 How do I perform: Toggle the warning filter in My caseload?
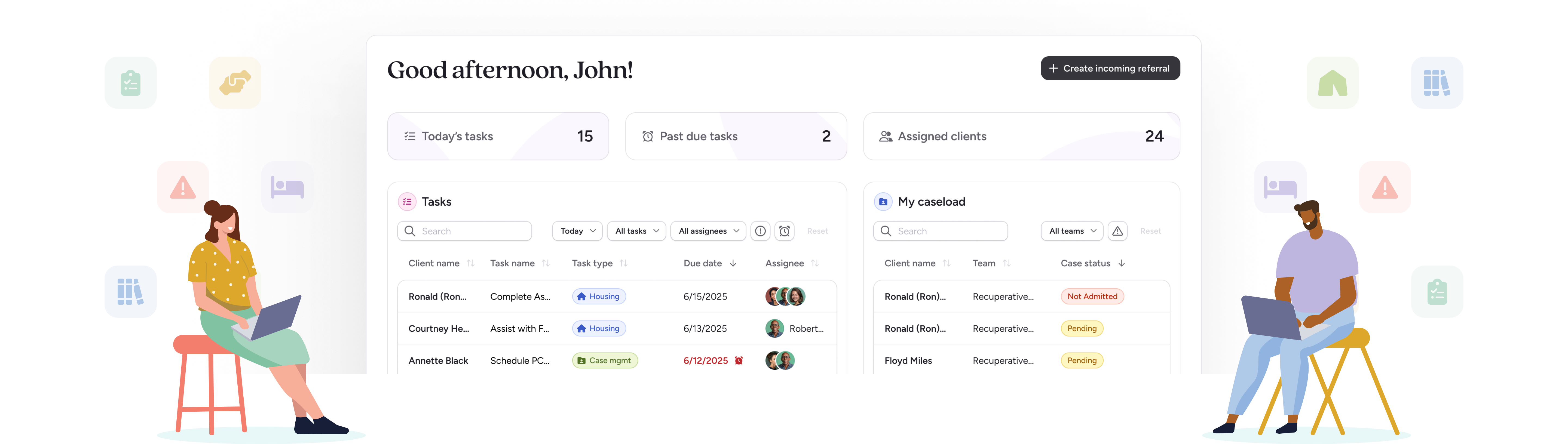[x=1117, y=231]
